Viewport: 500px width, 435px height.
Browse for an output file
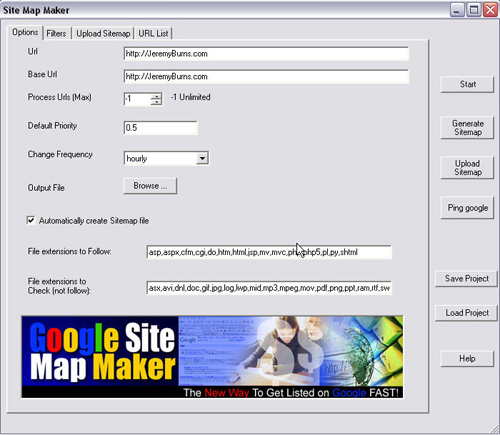(x=150, y=186)
